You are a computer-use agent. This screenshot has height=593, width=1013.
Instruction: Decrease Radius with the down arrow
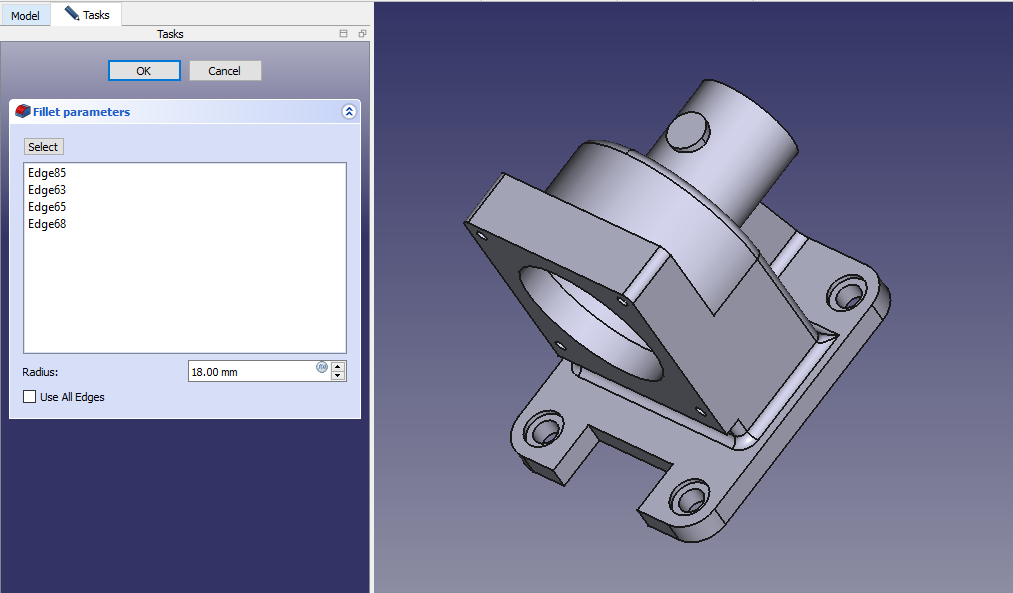[x=338, y=376]
